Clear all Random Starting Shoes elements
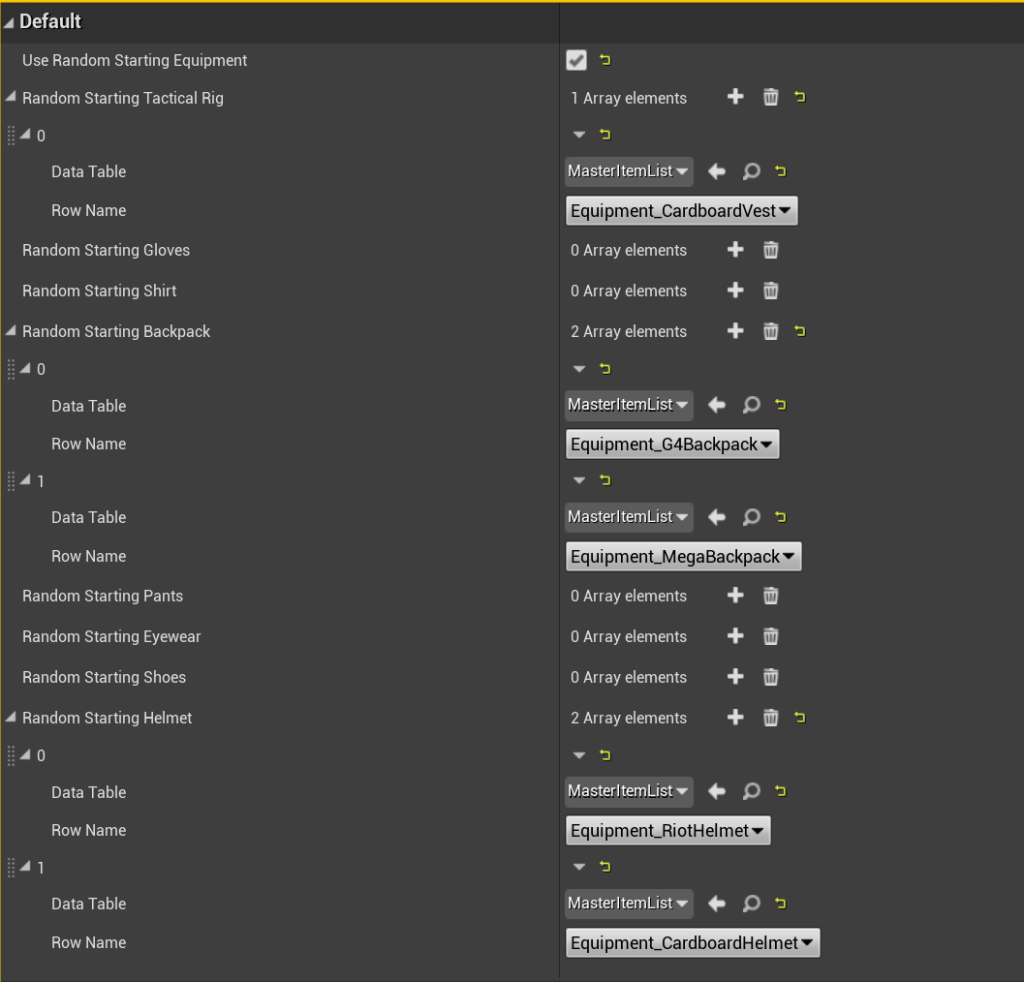The height and width of the screenshot is (982, 1024). 771,677
